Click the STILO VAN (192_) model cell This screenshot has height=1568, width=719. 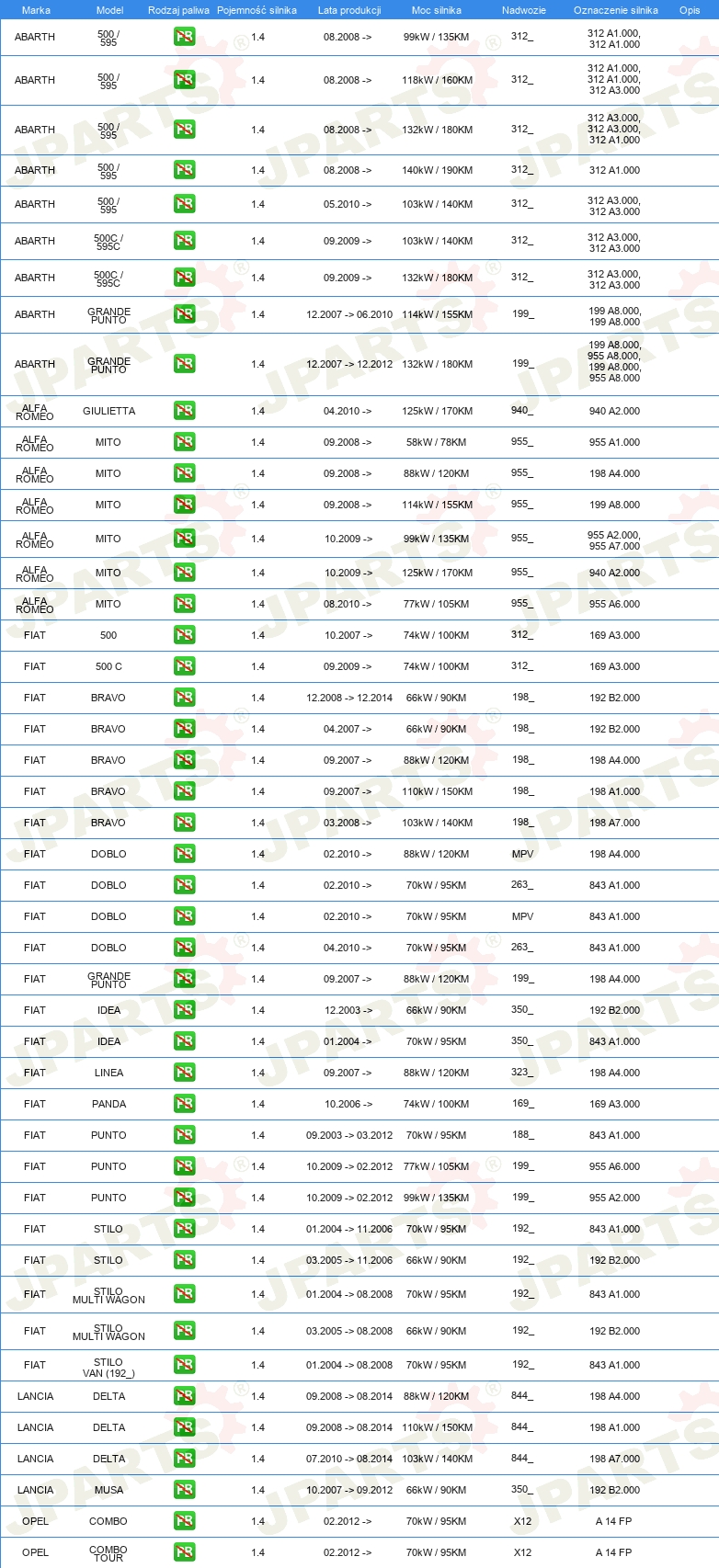click(108, 1368)
